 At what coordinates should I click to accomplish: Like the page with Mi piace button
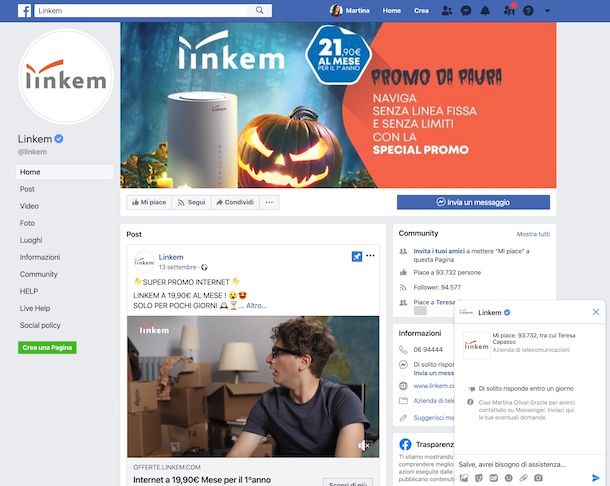(x=149, y=202)
